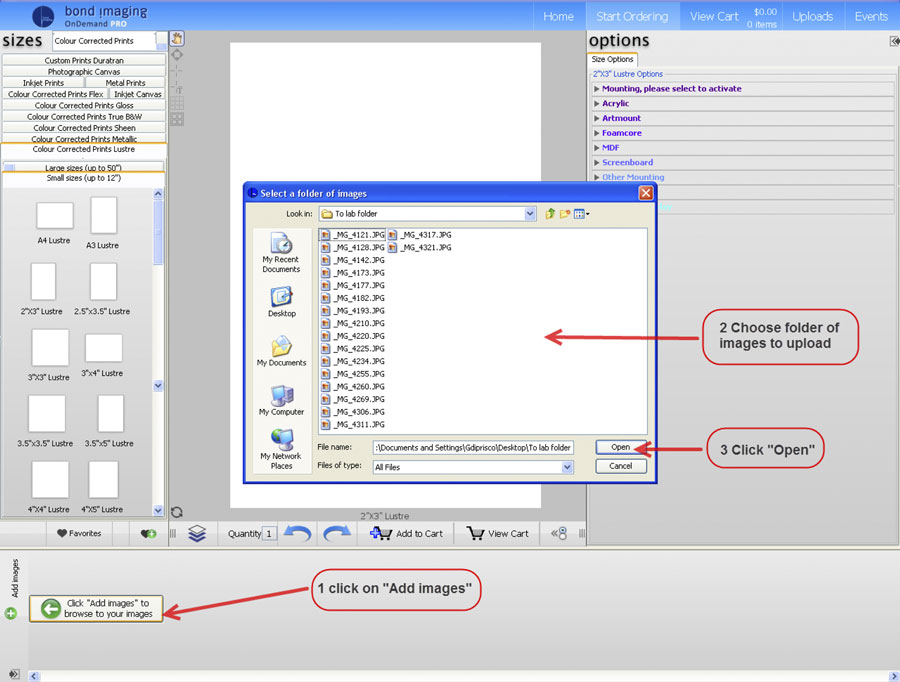The height and width of the screenshot is (682, 900).
Task: Click the redo arrow icon
Action: point(337,534)
